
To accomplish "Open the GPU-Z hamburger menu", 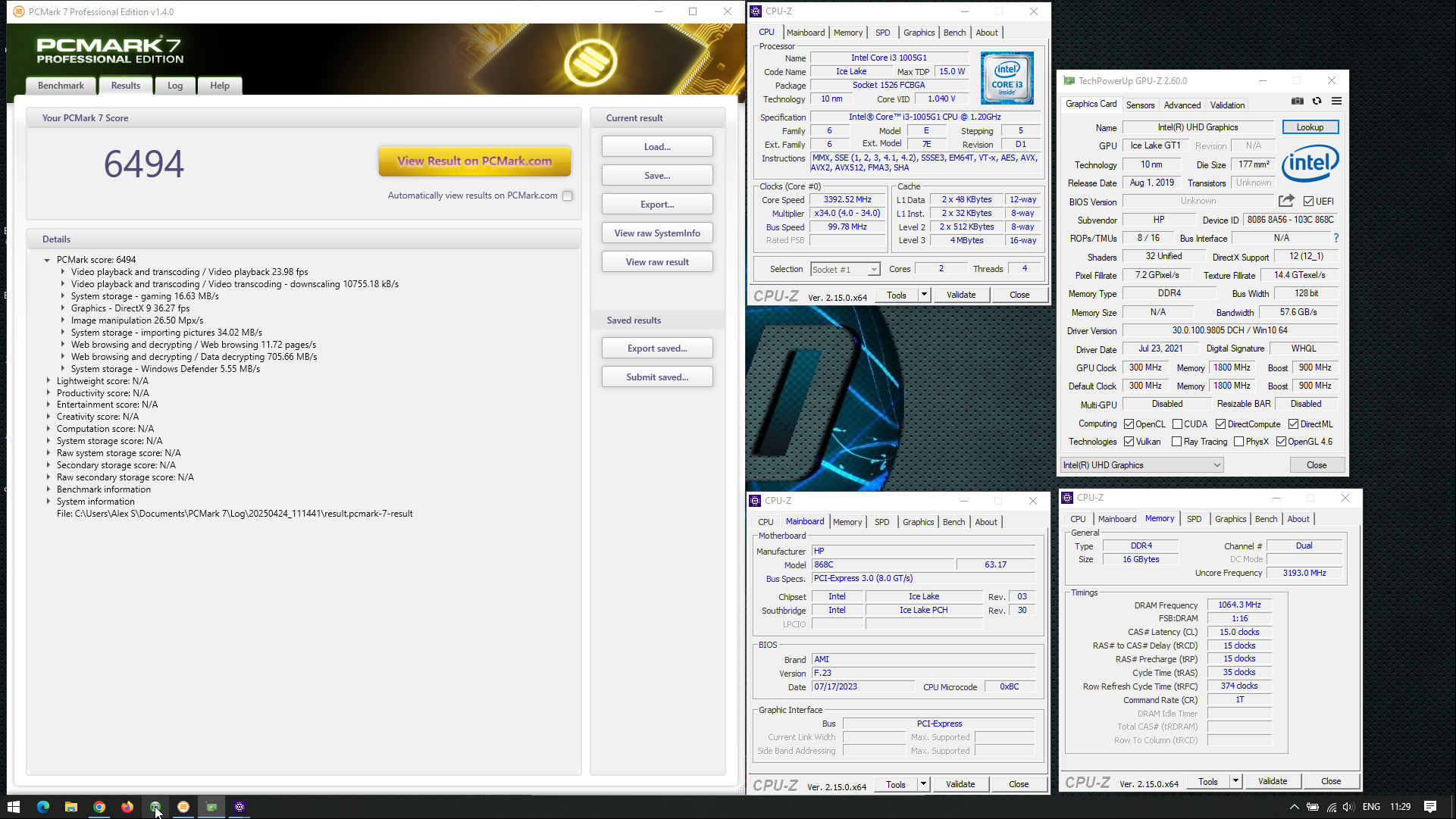I will [1336, 101].
